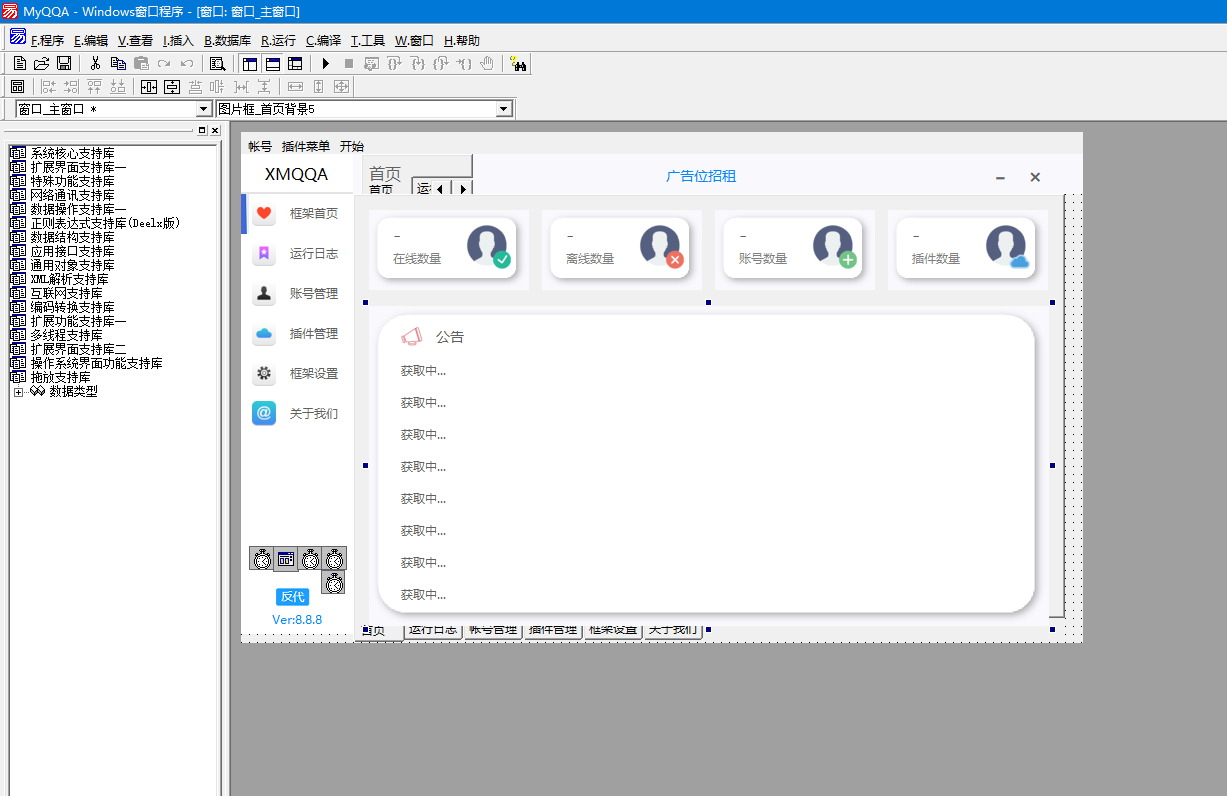This screenshot has width=1227, height=796.
Task: Expand the 数据类型 tree node
Action: point(18,392)
